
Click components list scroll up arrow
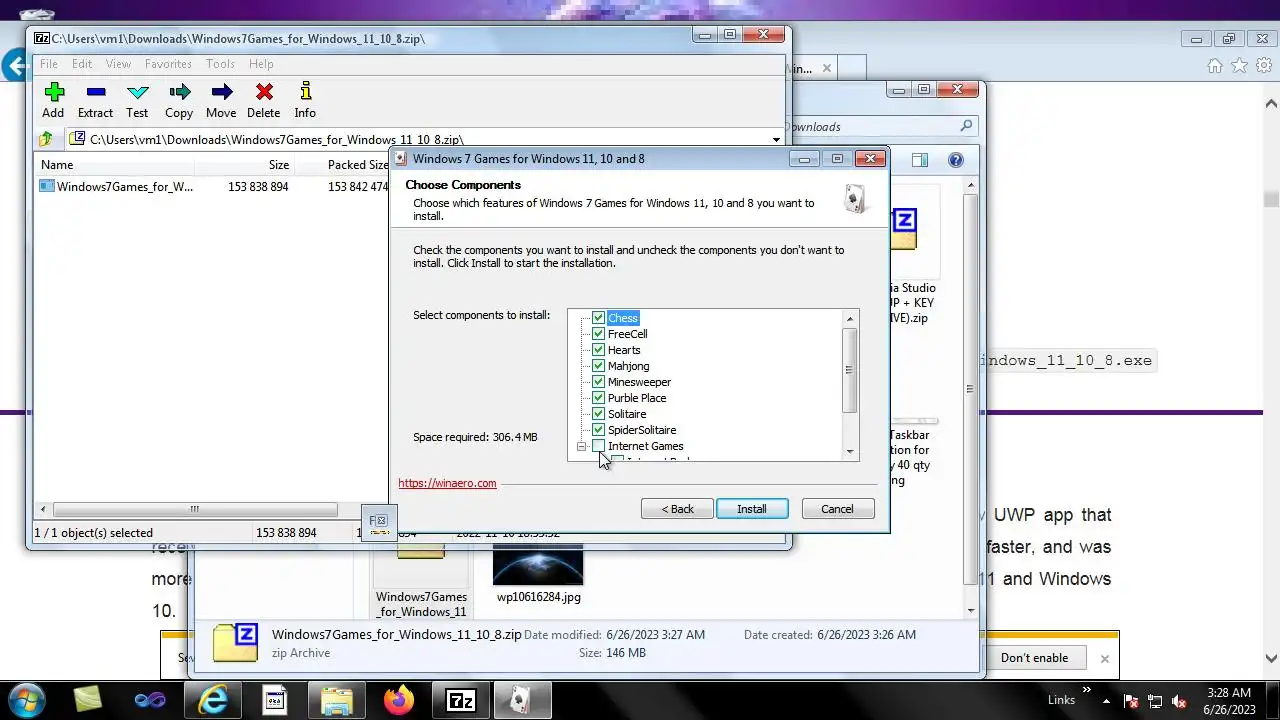tap(850, 319)
